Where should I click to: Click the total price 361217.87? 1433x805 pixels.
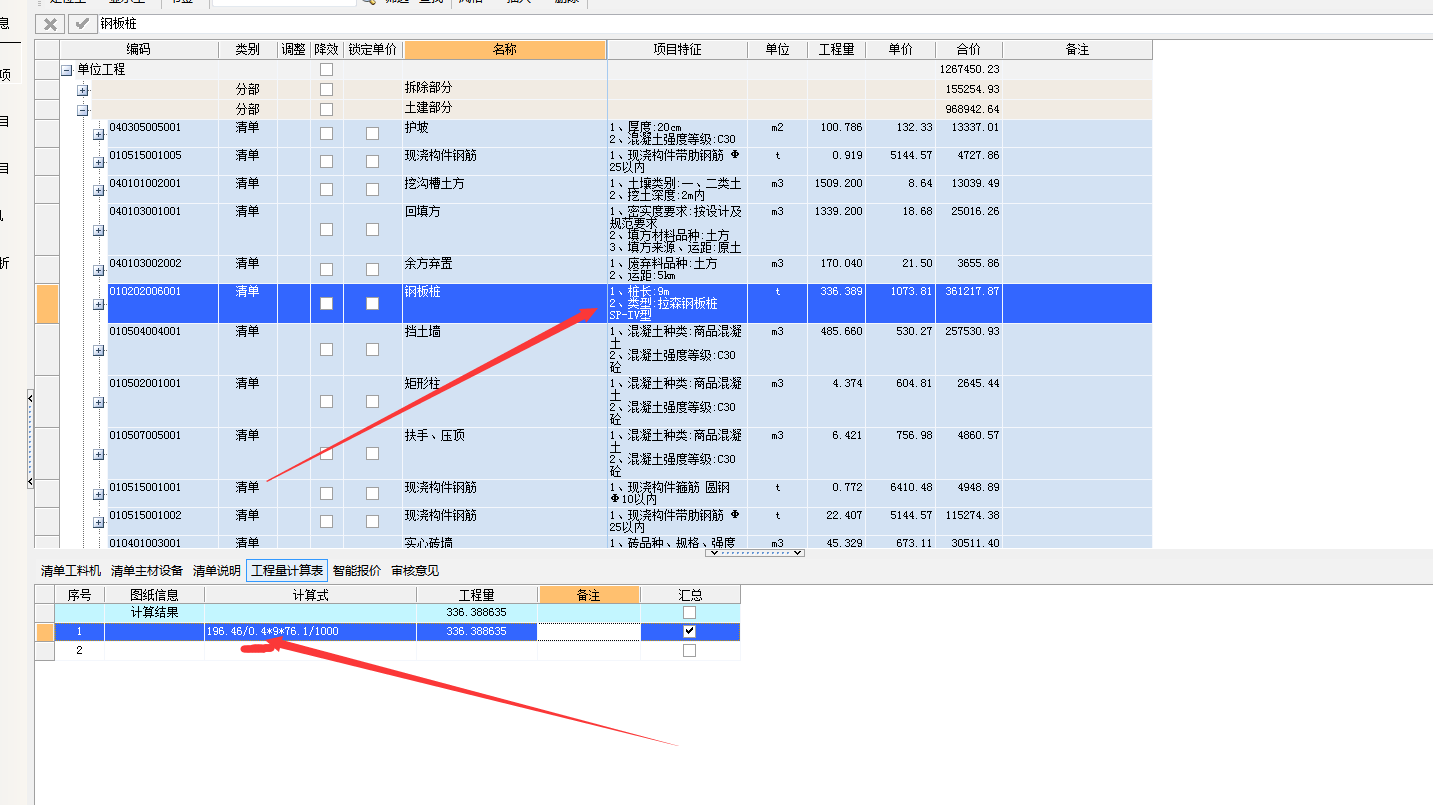coord(973,291)
